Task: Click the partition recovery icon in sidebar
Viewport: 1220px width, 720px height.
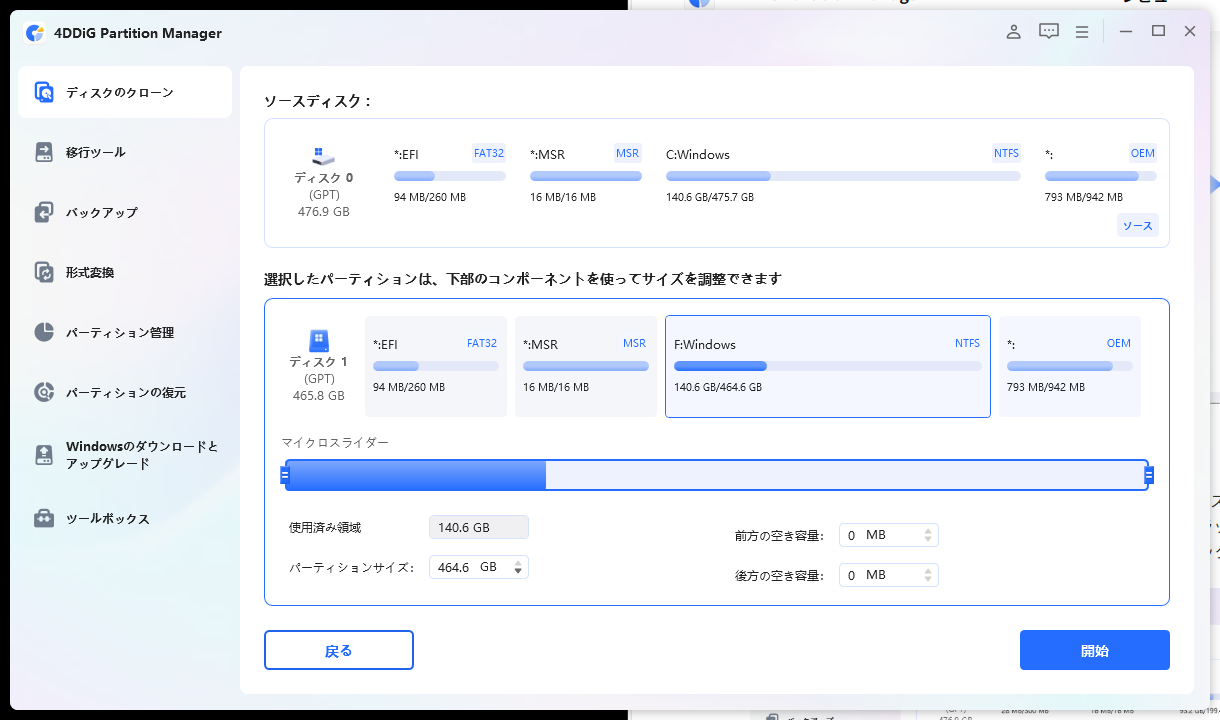Action: tap(44, 392)
